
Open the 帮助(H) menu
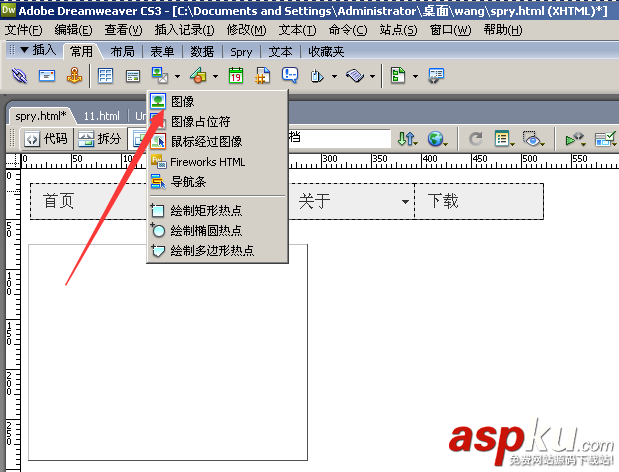pyautogui.click(x=503, y=30)
